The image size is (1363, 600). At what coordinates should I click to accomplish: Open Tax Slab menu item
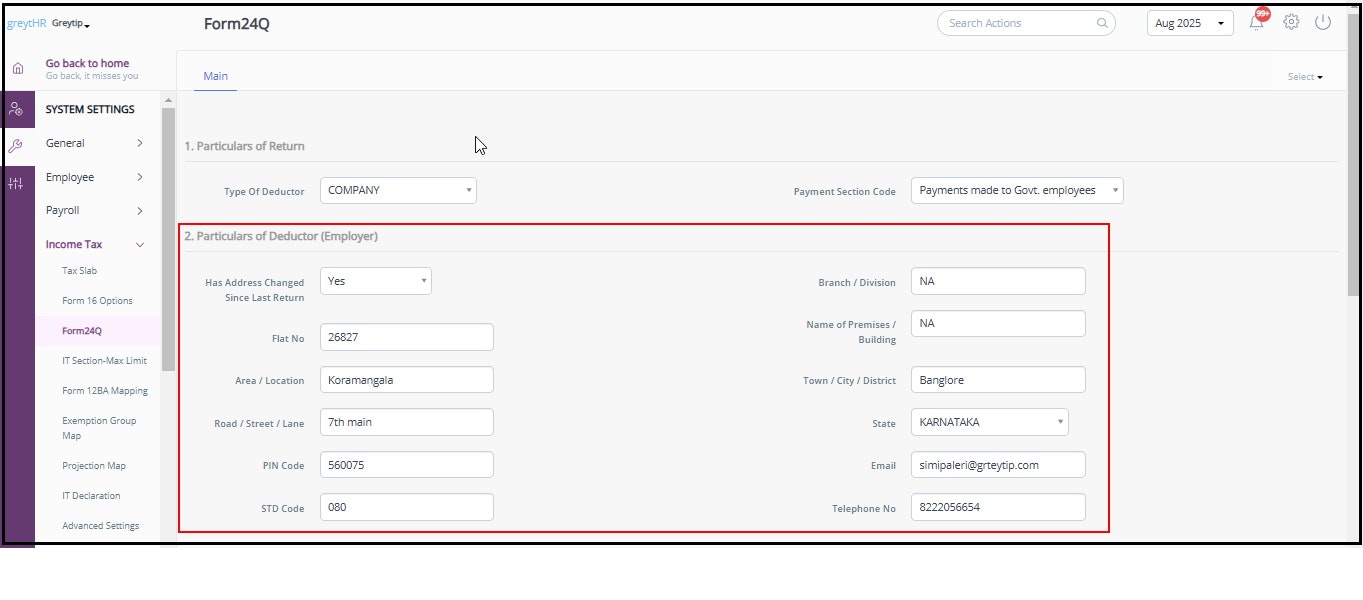coord(79,271)
